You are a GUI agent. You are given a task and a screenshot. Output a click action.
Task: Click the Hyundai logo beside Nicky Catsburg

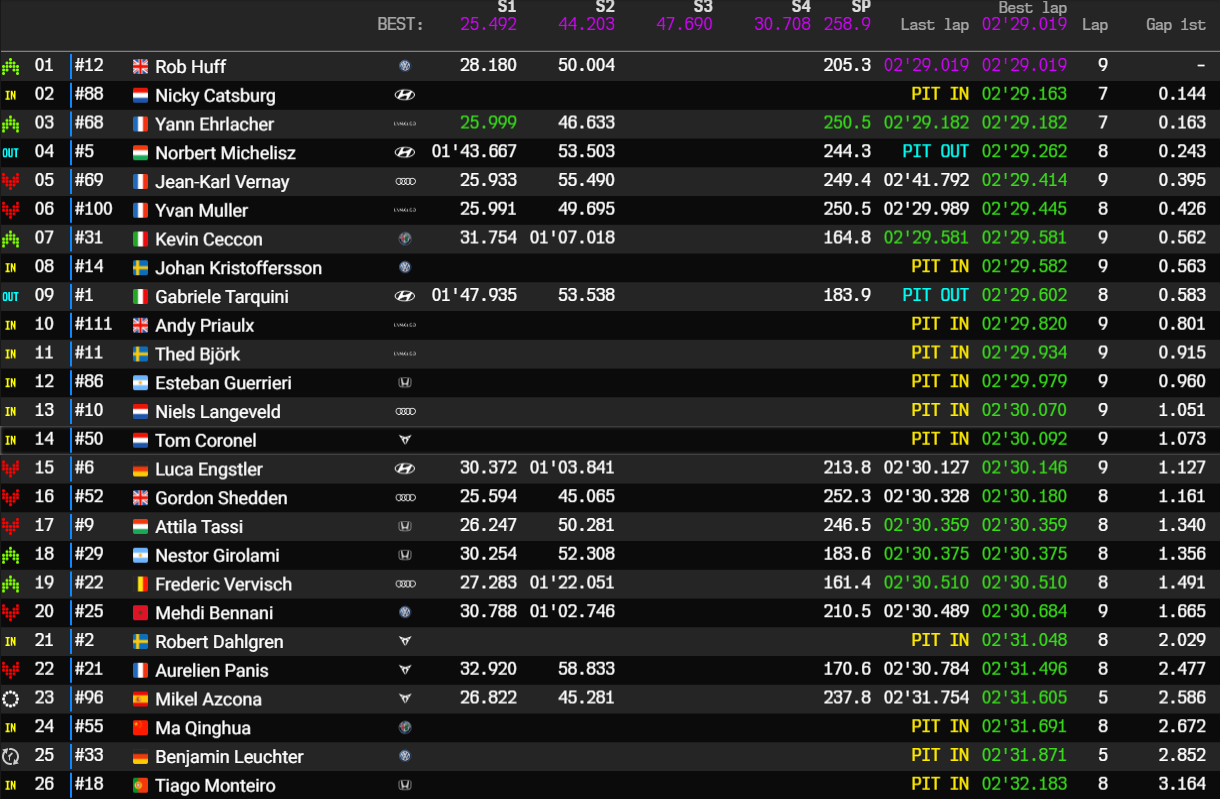coord(405,95)
